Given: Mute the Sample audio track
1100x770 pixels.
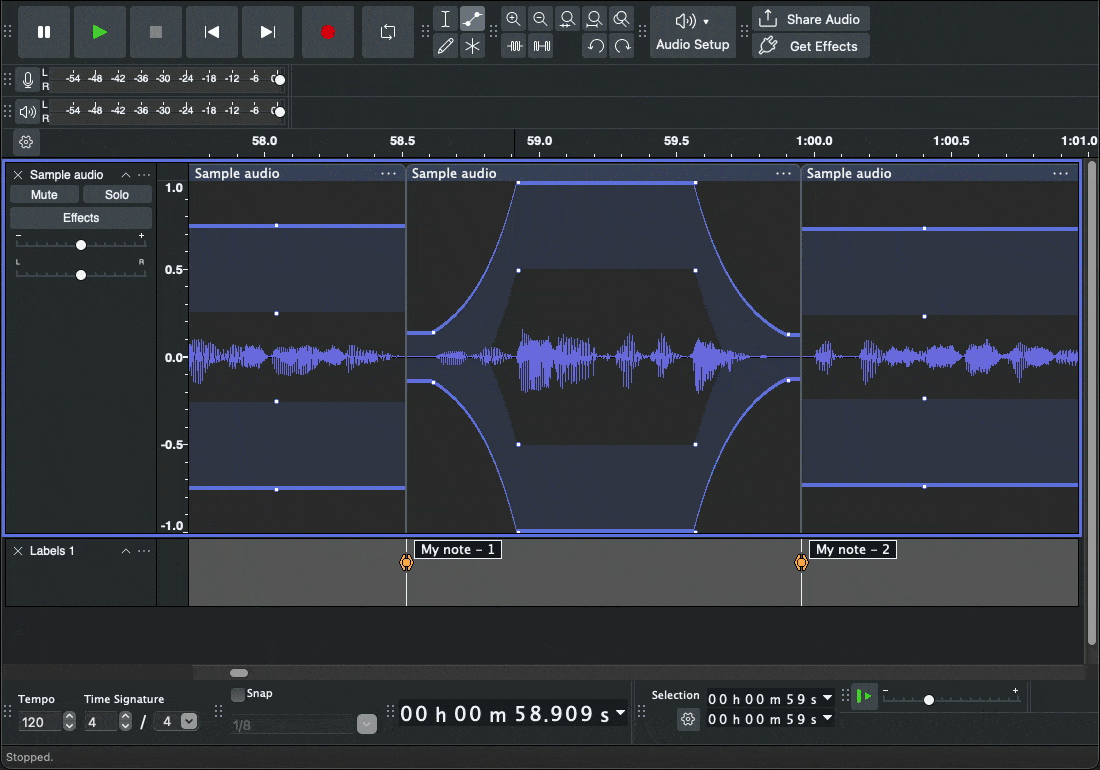Looking at the screenshot, I should [x=44, y=195].
